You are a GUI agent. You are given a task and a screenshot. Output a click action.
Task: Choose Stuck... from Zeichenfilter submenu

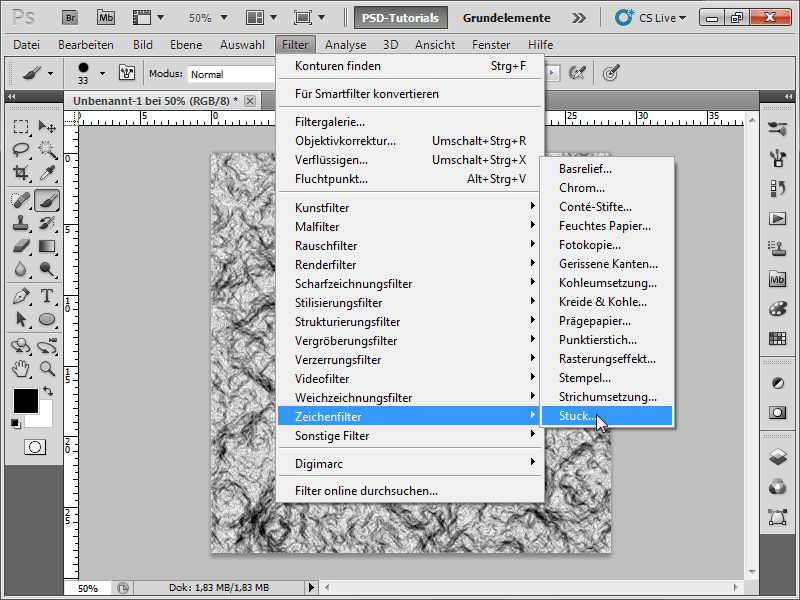(607, 416)
